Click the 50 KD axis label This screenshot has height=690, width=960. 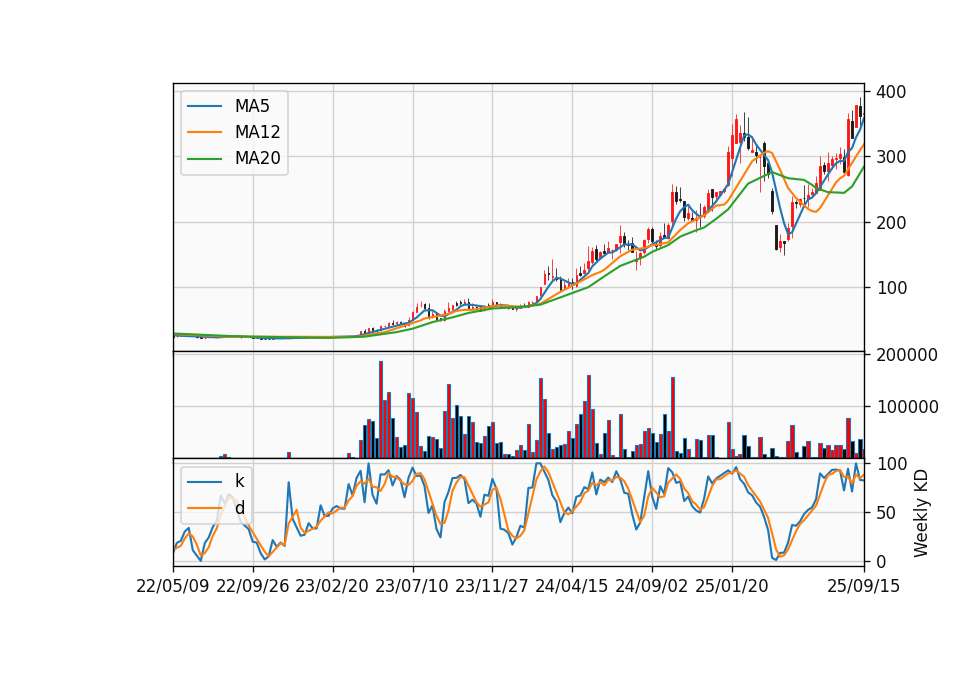point(887,513)
